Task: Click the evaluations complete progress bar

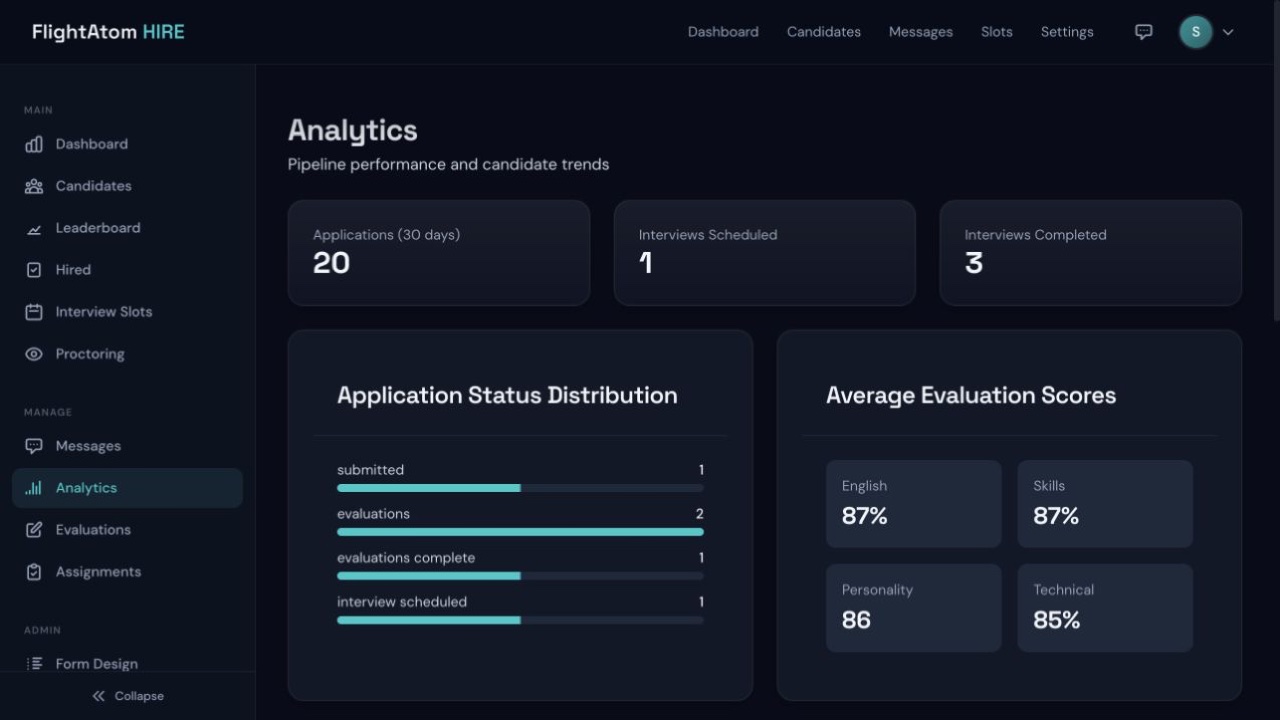Action: [520, 576]
